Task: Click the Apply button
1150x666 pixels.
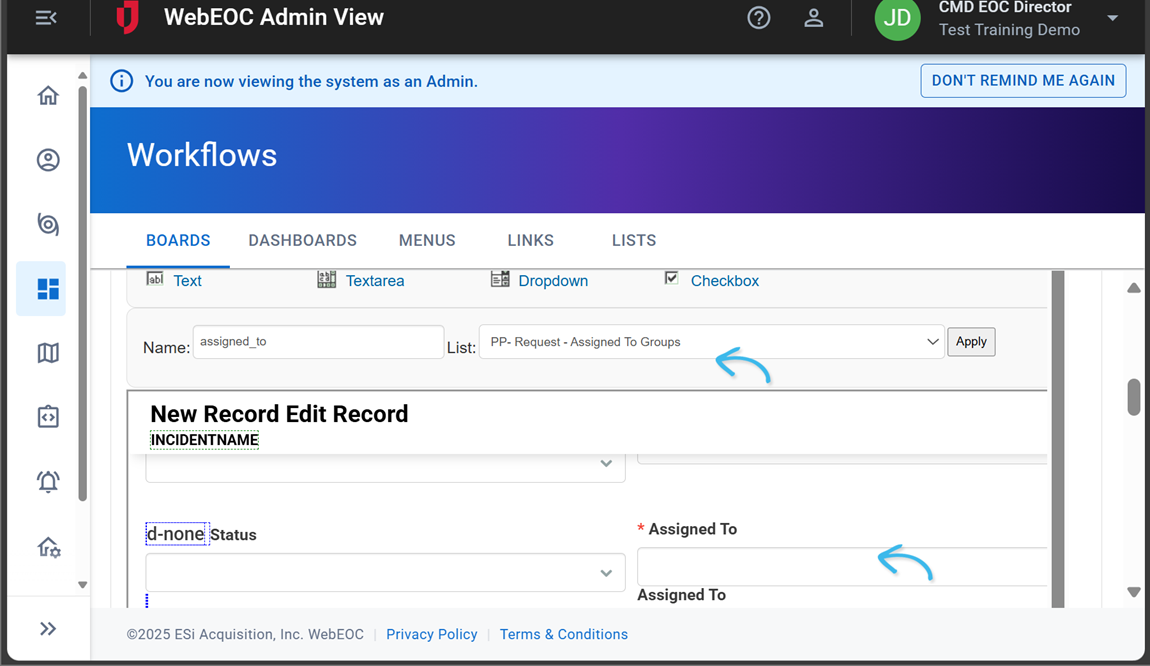Action: click(x=970, y=341)
